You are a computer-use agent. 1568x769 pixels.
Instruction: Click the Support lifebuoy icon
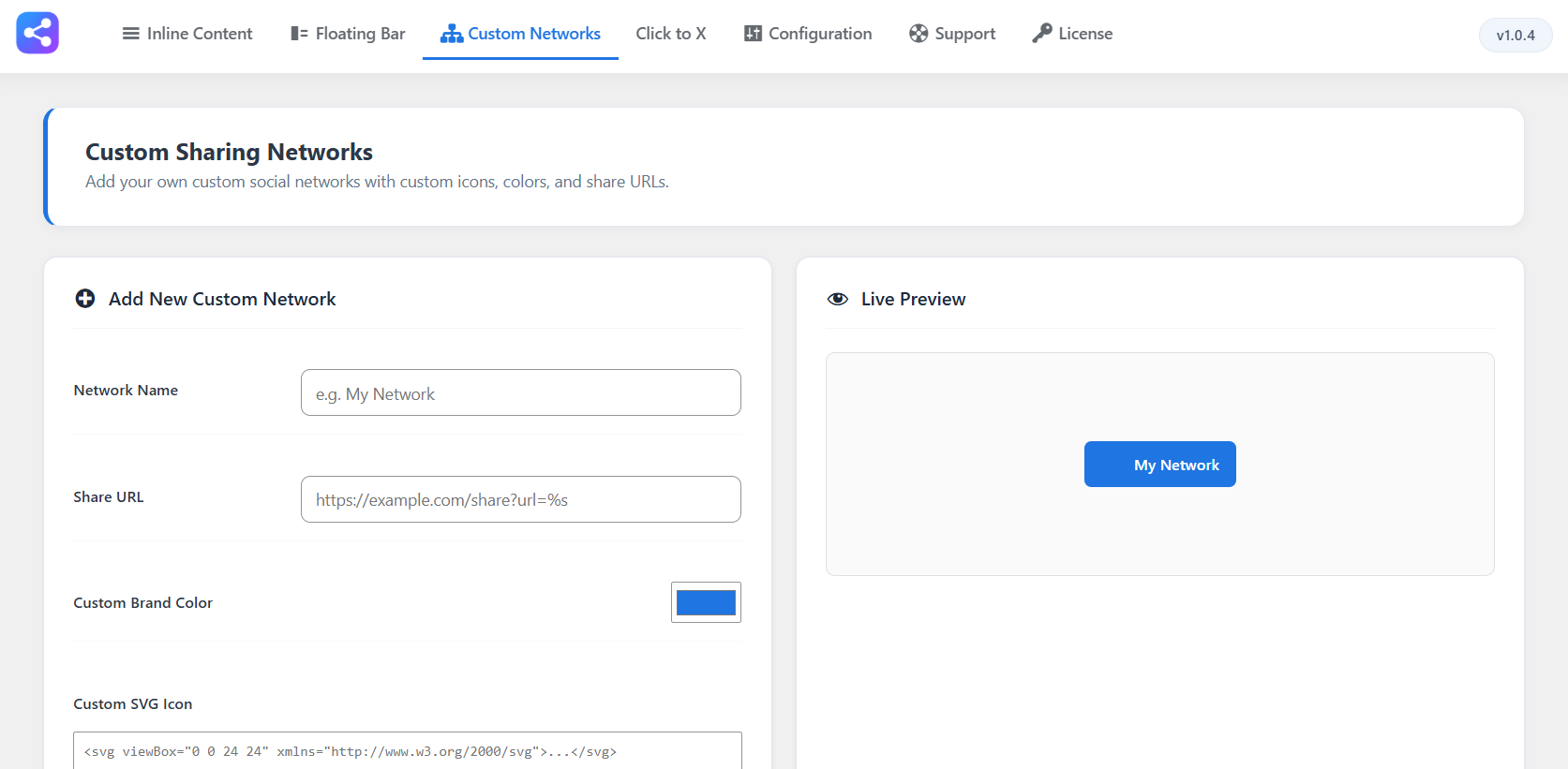tap(918, 34)
